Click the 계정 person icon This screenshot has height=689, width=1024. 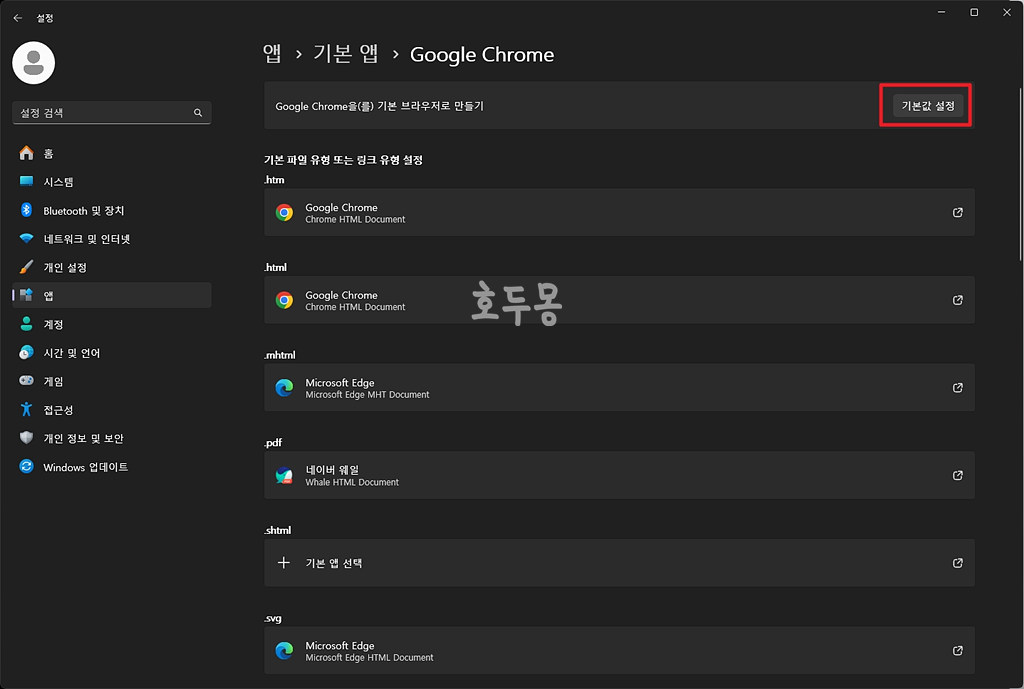[x=26, y=324]
